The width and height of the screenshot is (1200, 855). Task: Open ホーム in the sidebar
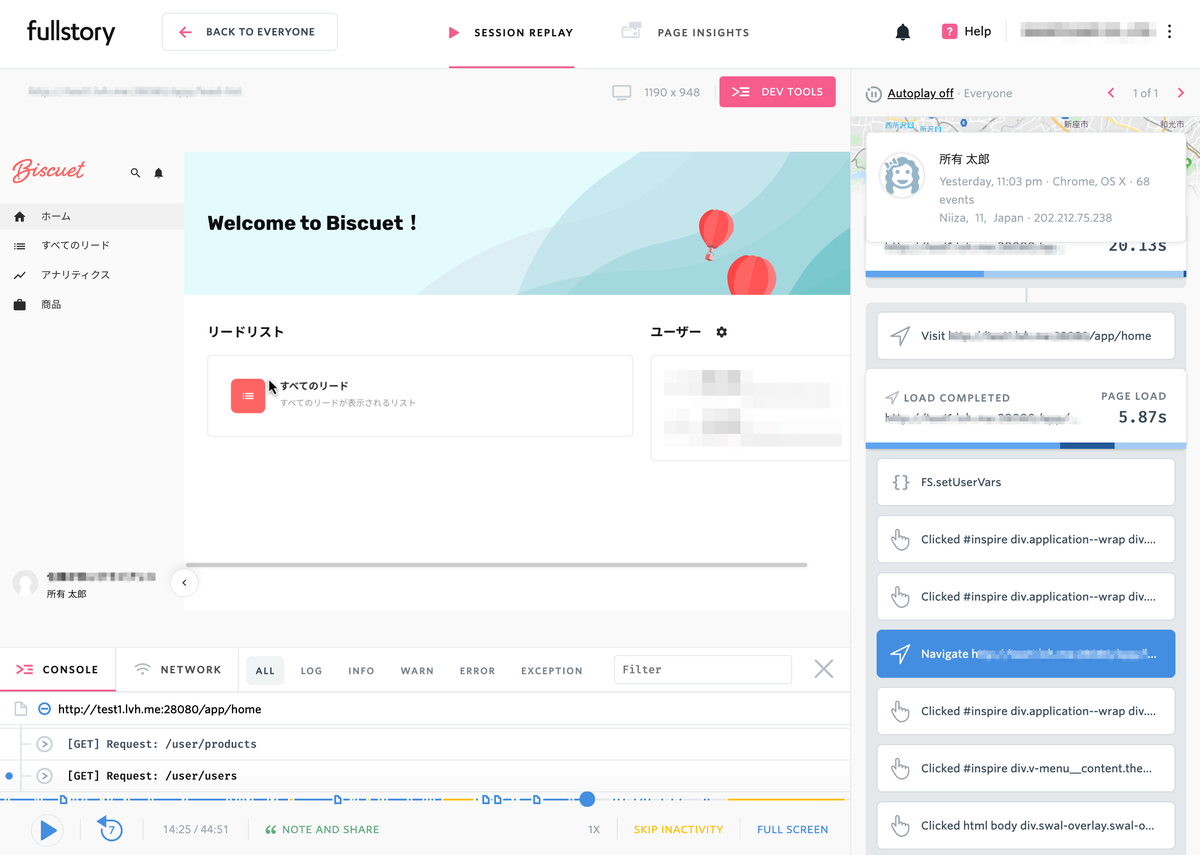point(92,216)
